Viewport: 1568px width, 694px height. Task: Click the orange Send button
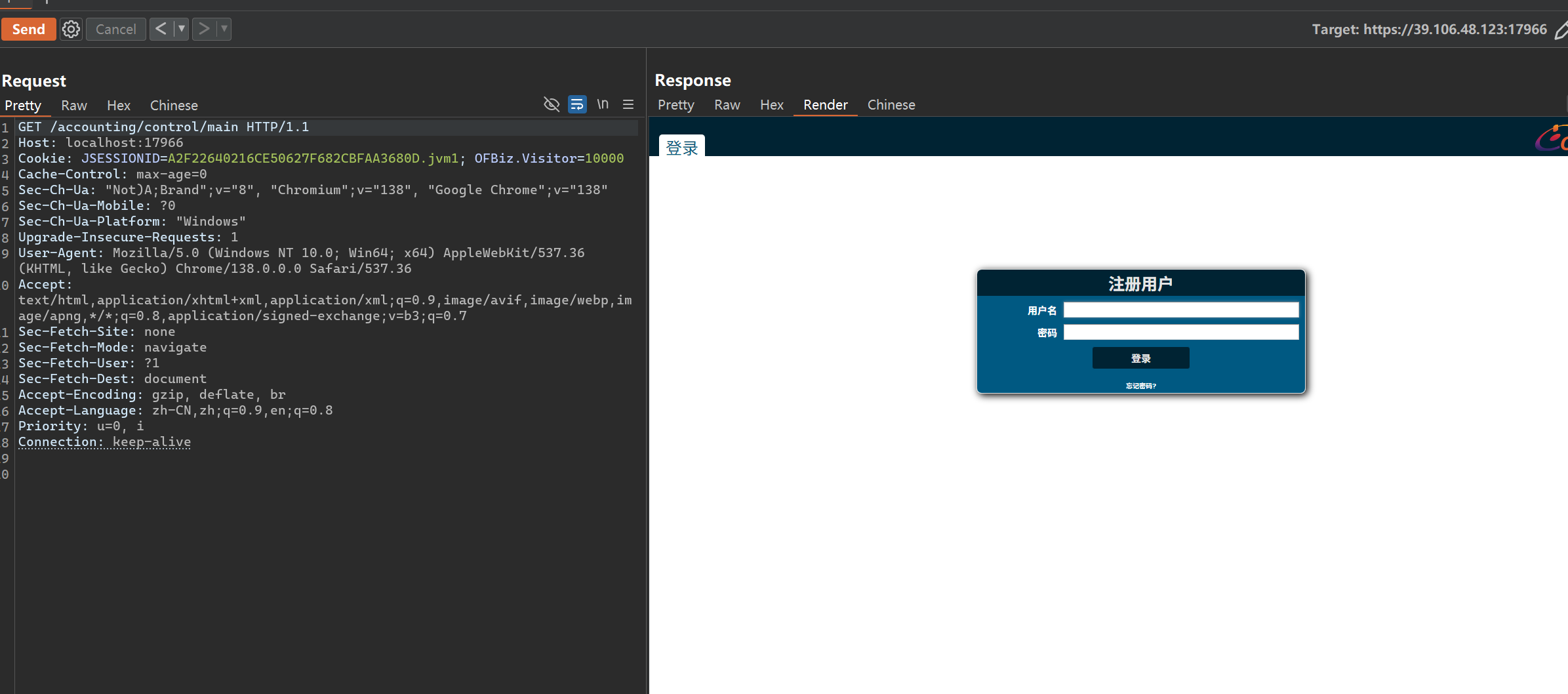(28, 29)
